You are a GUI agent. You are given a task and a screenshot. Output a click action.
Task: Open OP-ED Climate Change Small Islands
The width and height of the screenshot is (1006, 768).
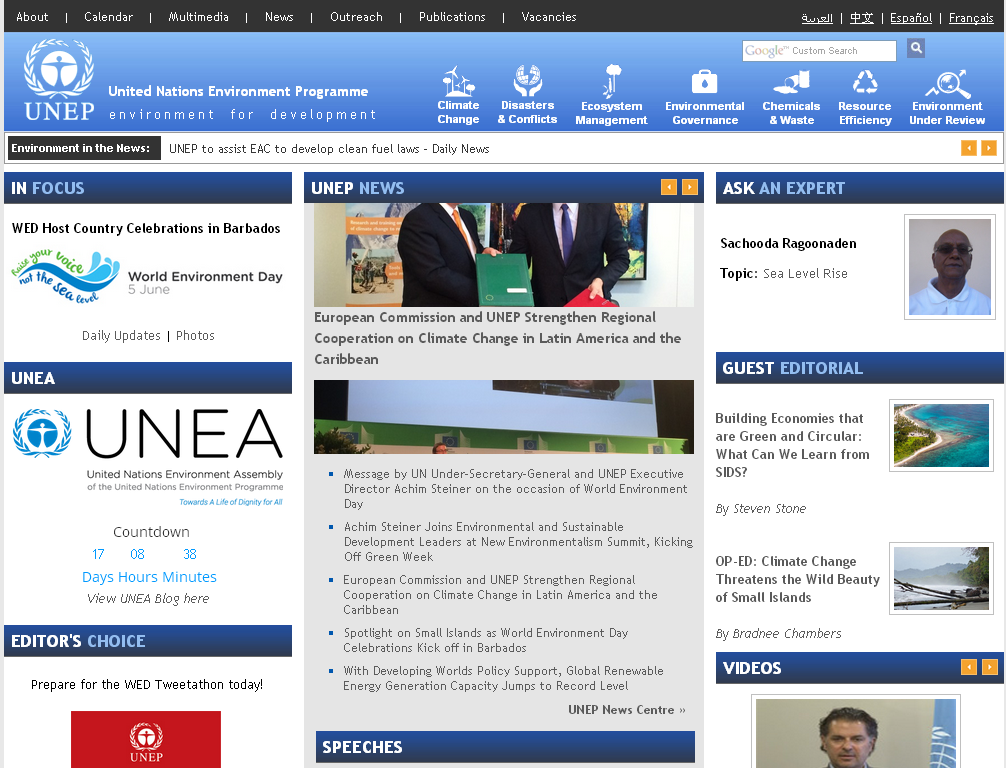[797, 579]
